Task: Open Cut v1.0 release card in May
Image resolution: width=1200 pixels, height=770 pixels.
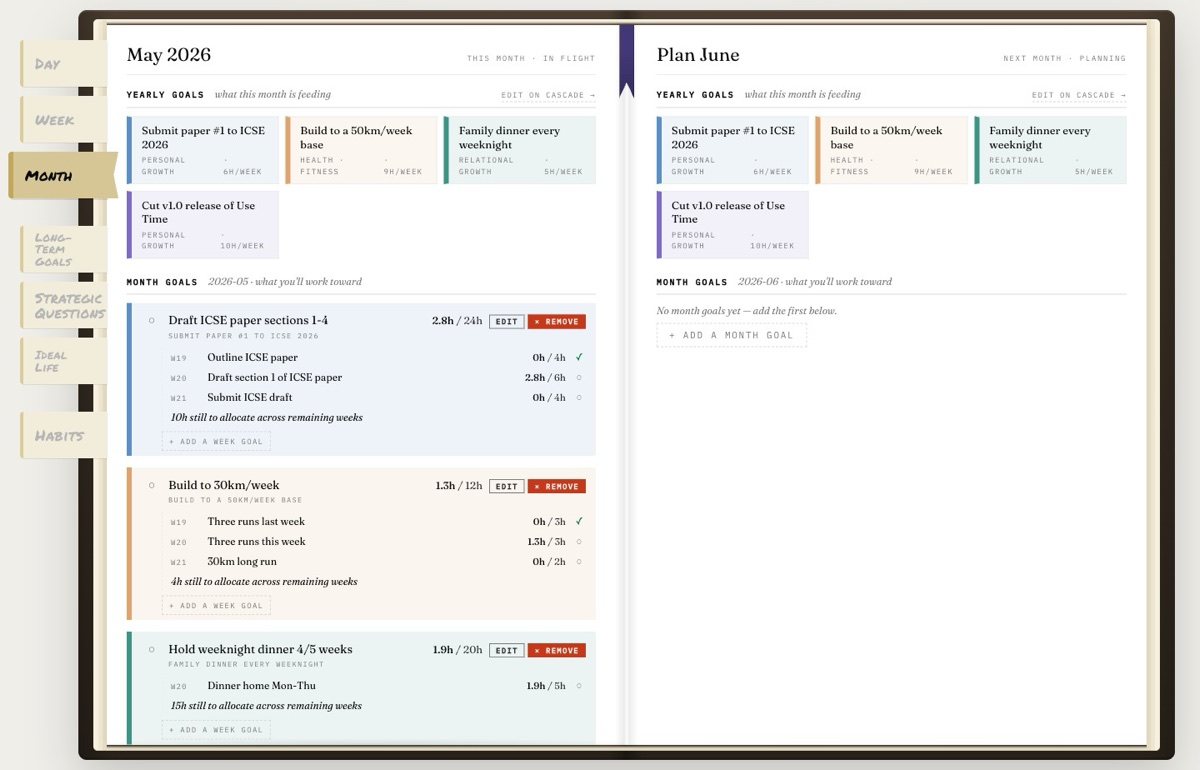Action: [x=203, y=225]
